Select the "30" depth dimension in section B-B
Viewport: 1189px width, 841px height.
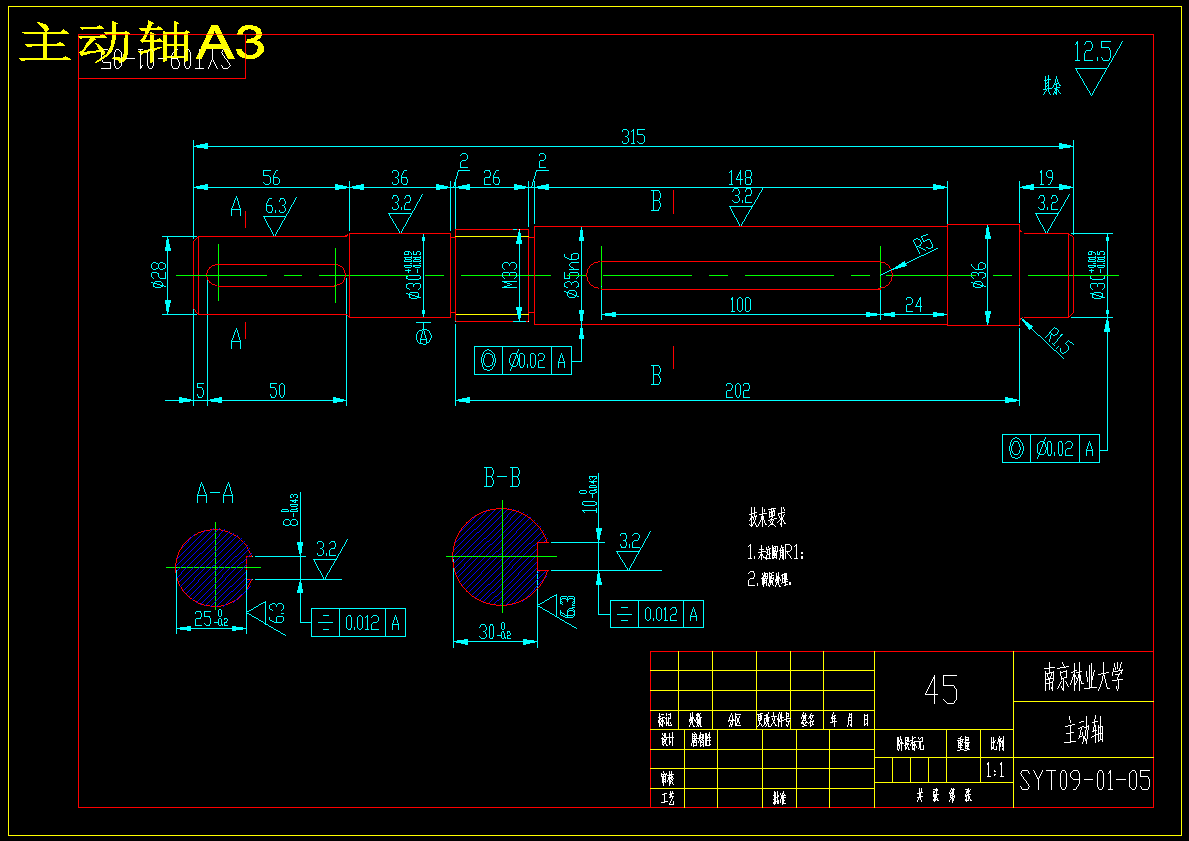pos(496,631)
